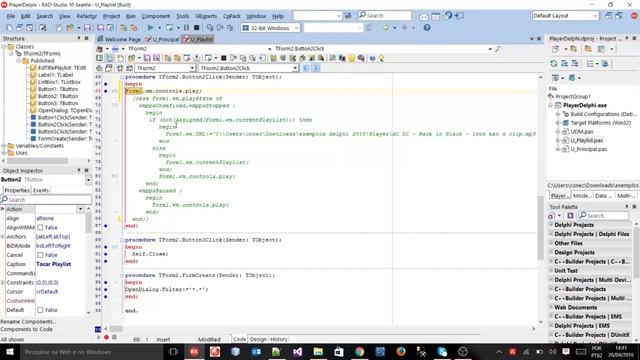Click the Rename Component link
The image size is (640, 360).
(x=28, y=322)
